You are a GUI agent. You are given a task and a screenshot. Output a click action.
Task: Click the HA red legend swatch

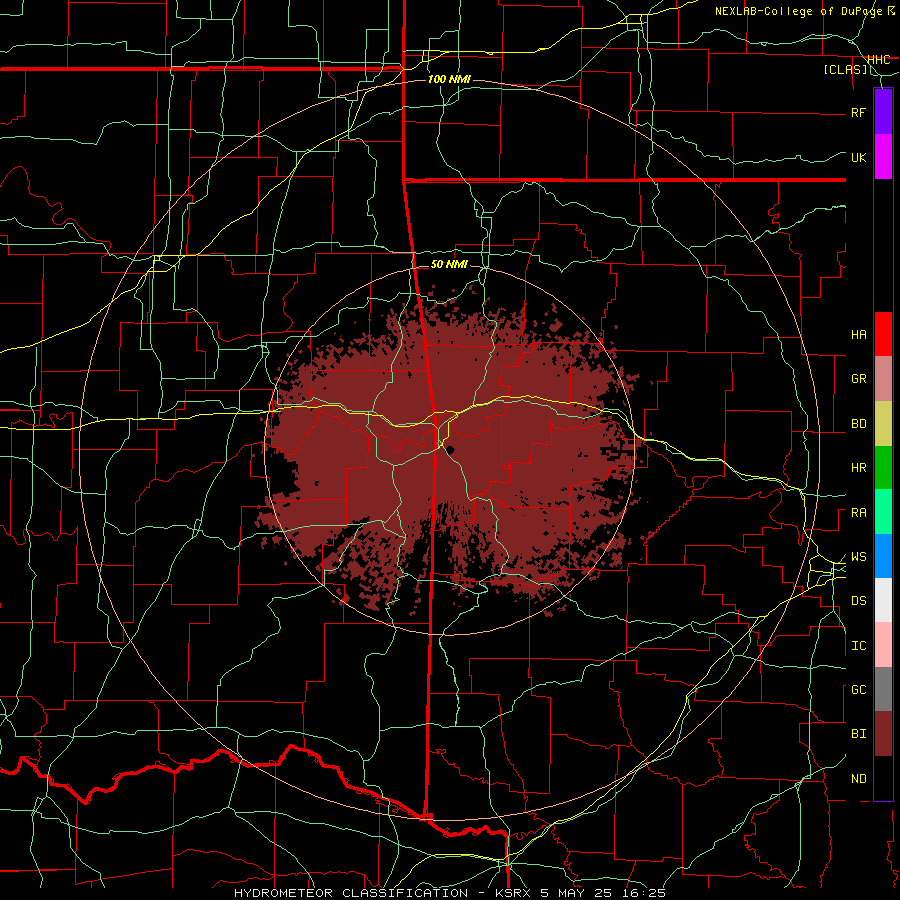tap(883, 334)
